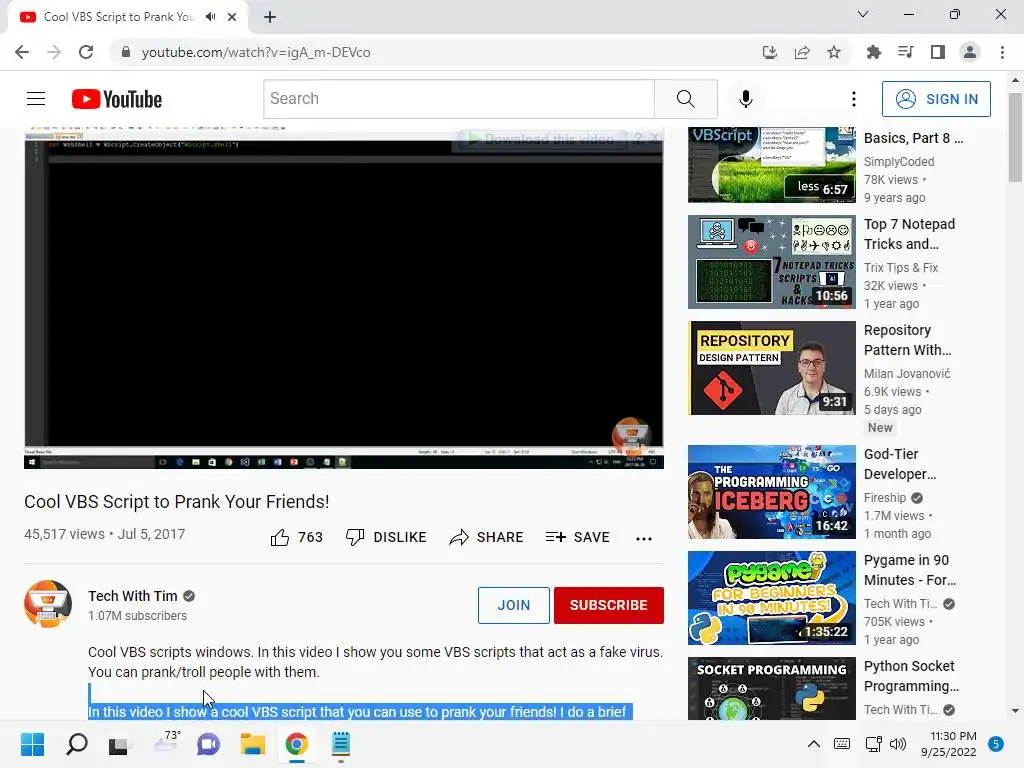Screen dimensions: 1024x768
Task: Bookmark this tab with the star
Action: (x=834, y=52)
